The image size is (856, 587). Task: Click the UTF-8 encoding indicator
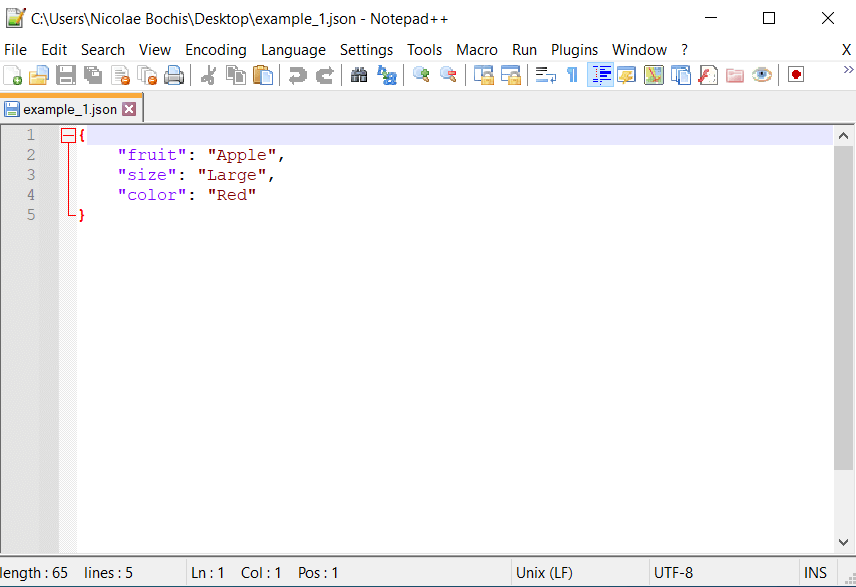(676, 572)
